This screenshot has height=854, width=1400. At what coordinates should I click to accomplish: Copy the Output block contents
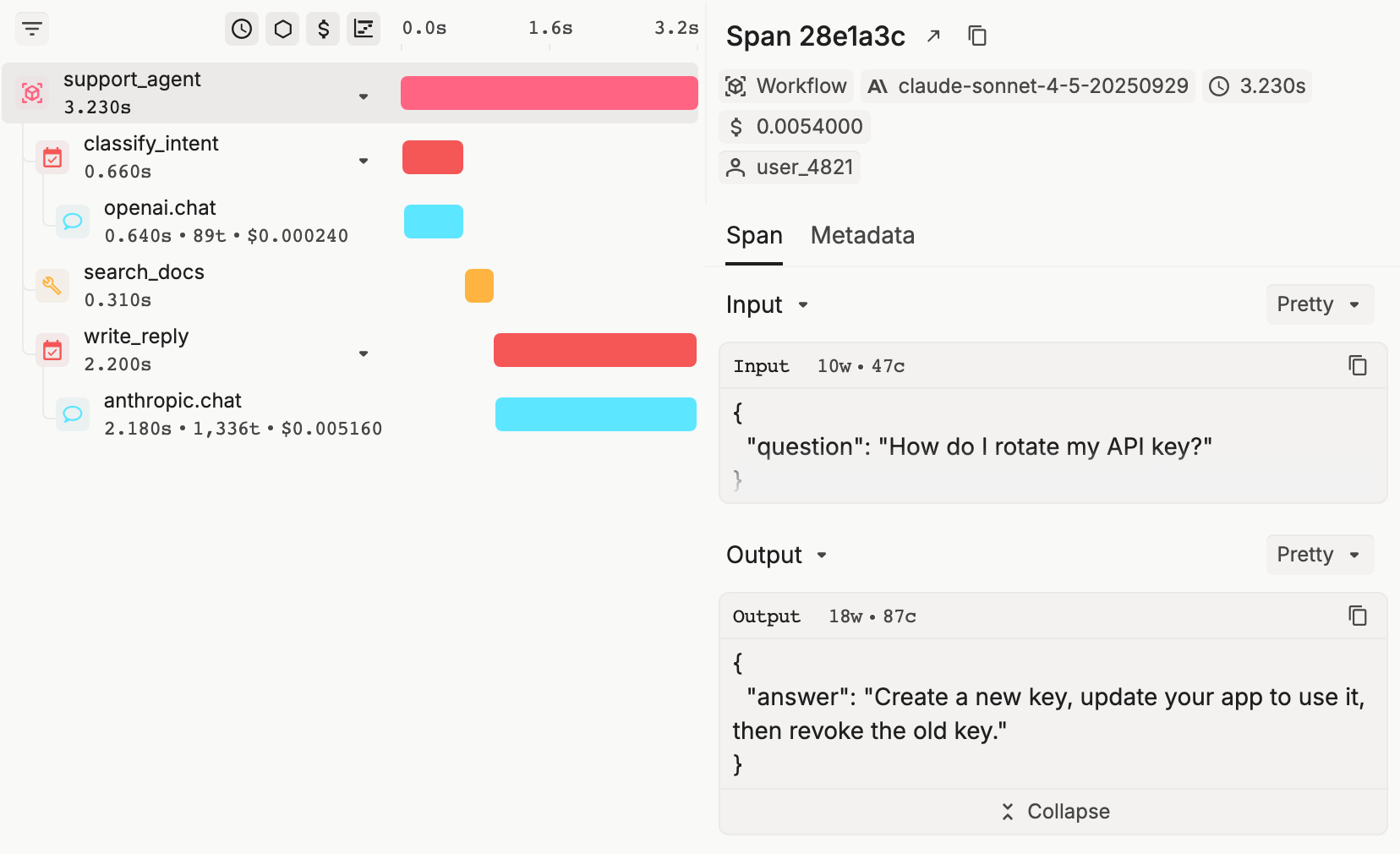pyautogui.click(x=1358, y=616)
